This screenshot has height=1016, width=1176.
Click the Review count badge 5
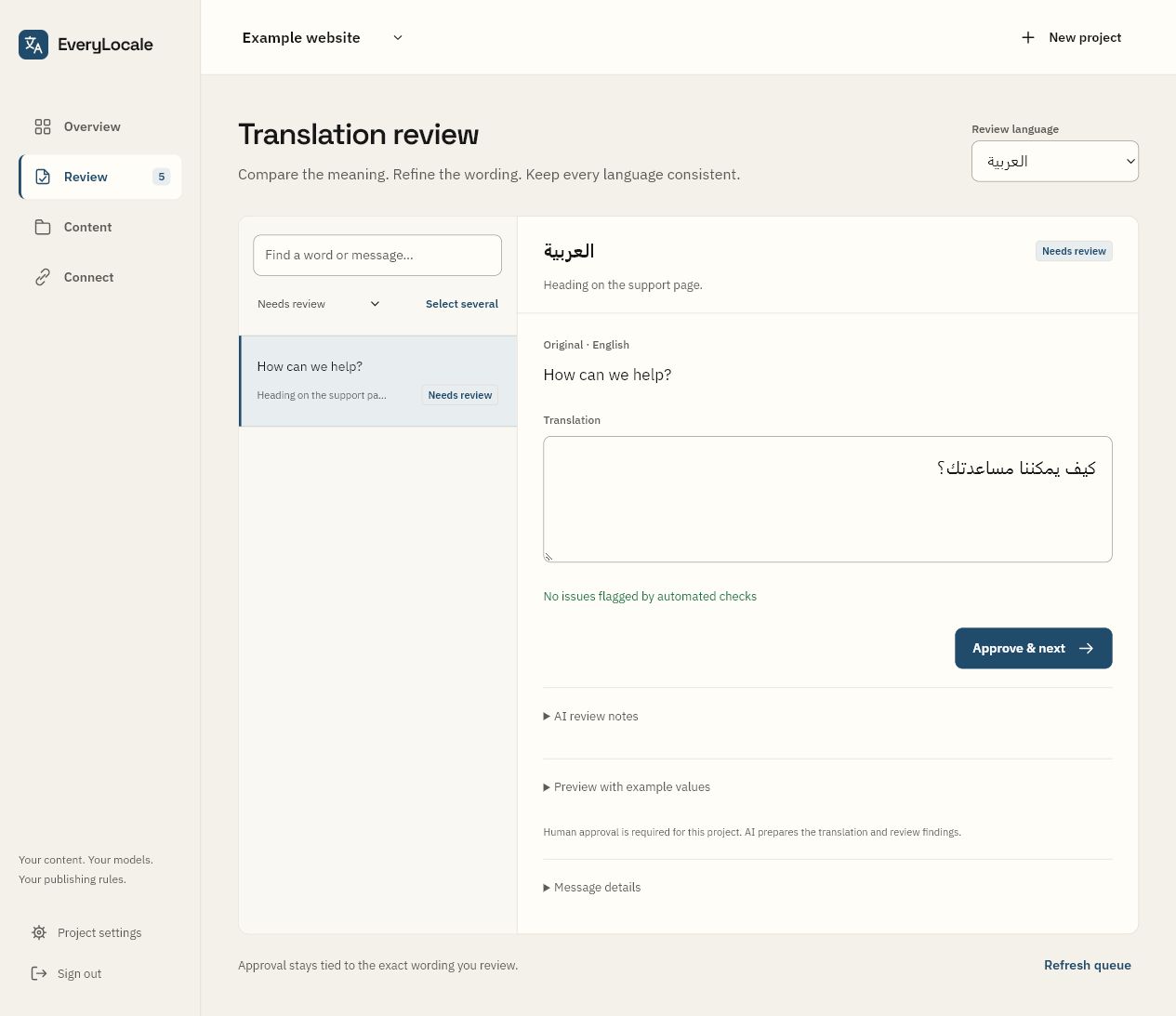pos(162,177)
